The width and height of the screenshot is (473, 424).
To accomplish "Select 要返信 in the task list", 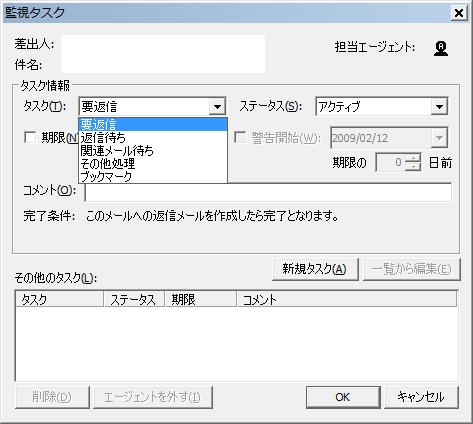I will tap(153, 124).
